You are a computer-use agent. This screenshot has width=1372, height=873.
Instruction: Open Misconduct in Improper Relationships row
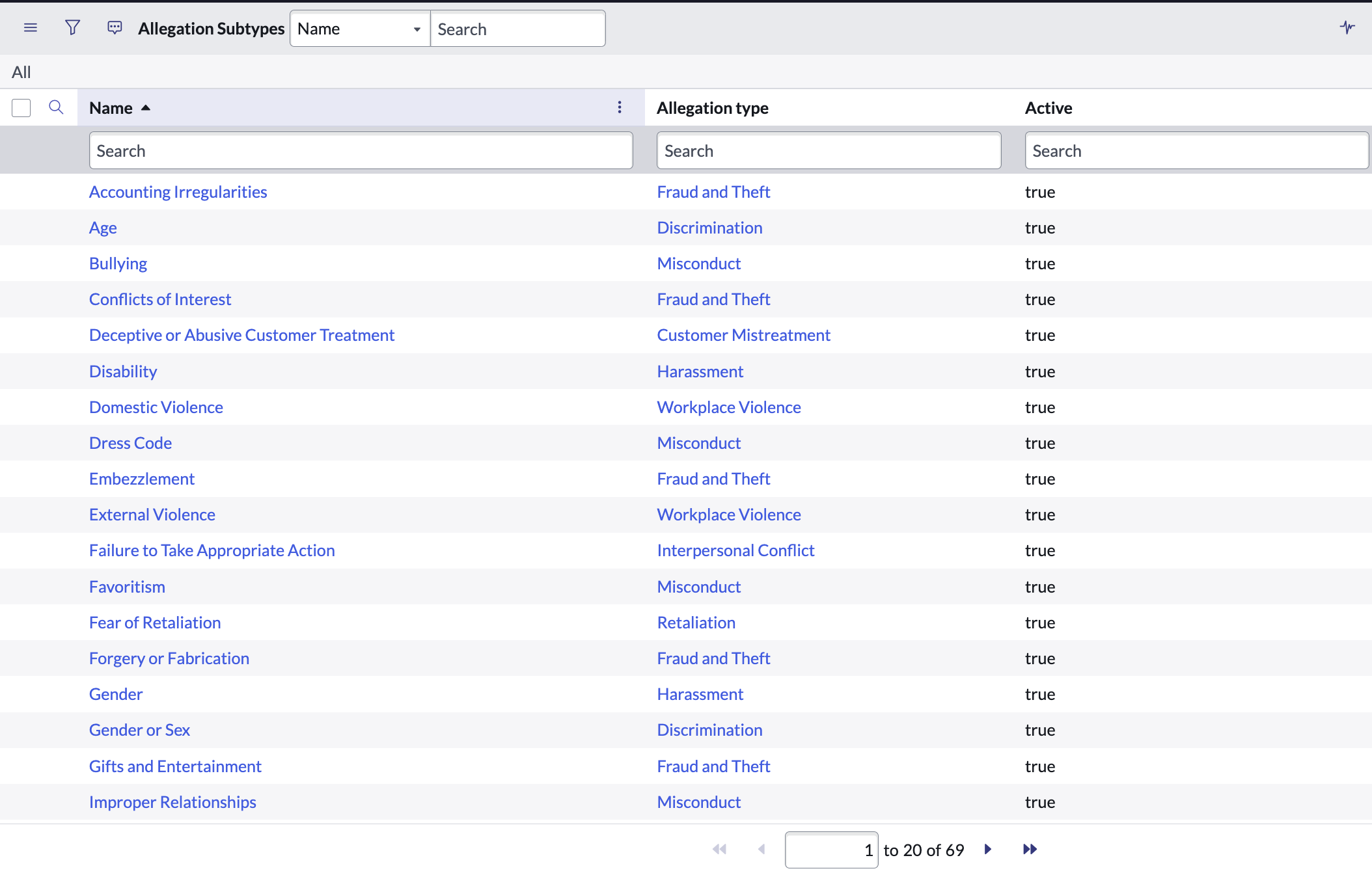click(699, 802)
